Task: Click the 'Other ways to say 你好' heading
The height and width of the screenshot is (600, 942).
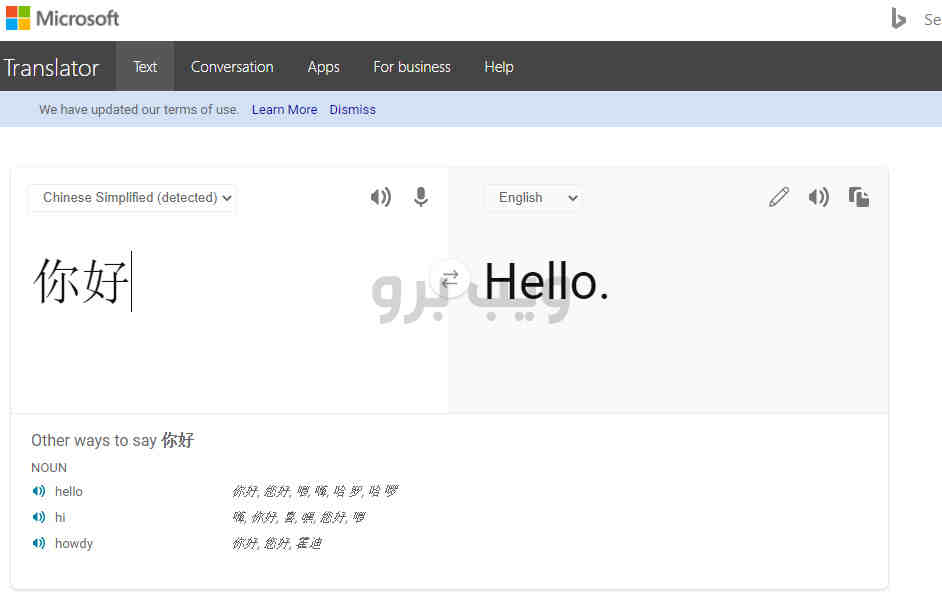Action: (x=112, y=440)
